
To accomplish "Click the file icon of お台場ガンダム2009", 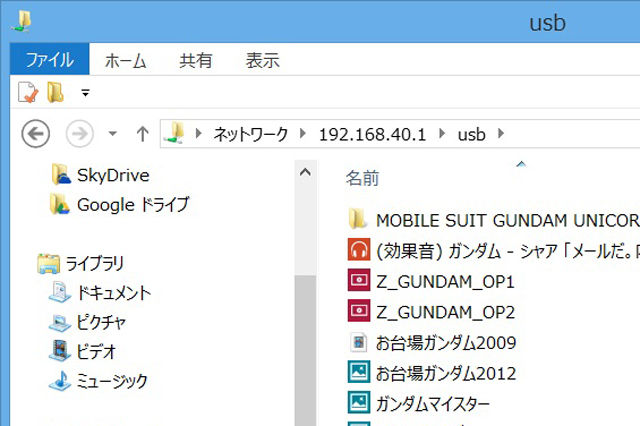I will point(359,342).
